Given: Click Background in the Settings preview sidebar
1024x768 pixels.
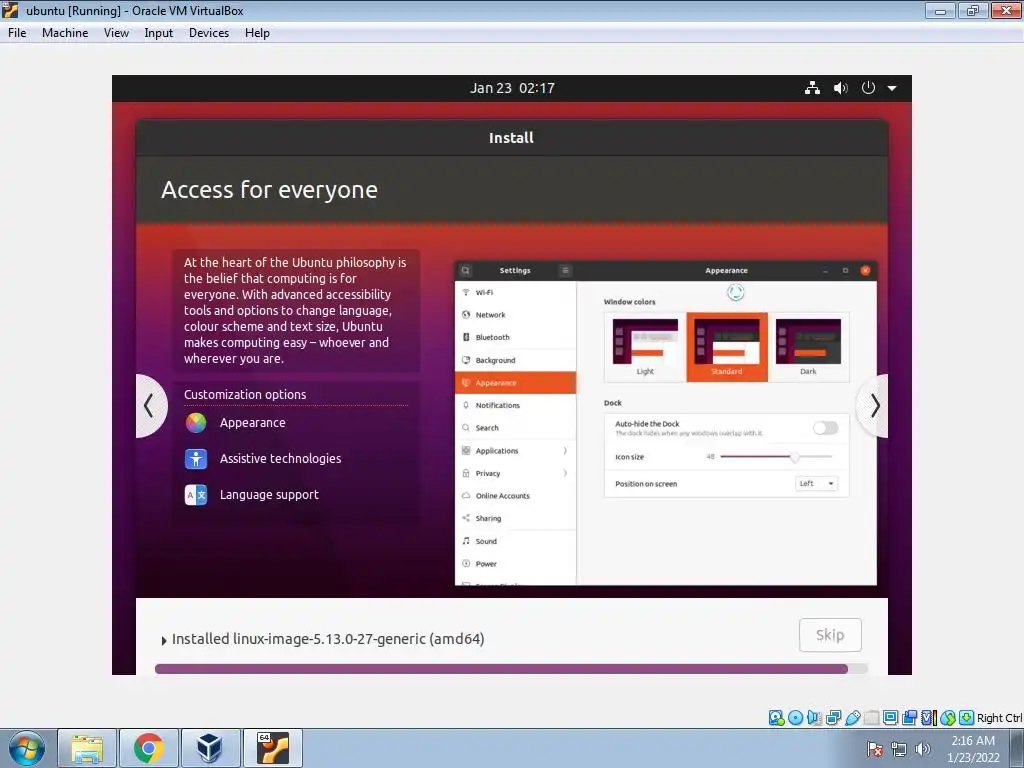Looking at the screenshot, I should 515,360.
